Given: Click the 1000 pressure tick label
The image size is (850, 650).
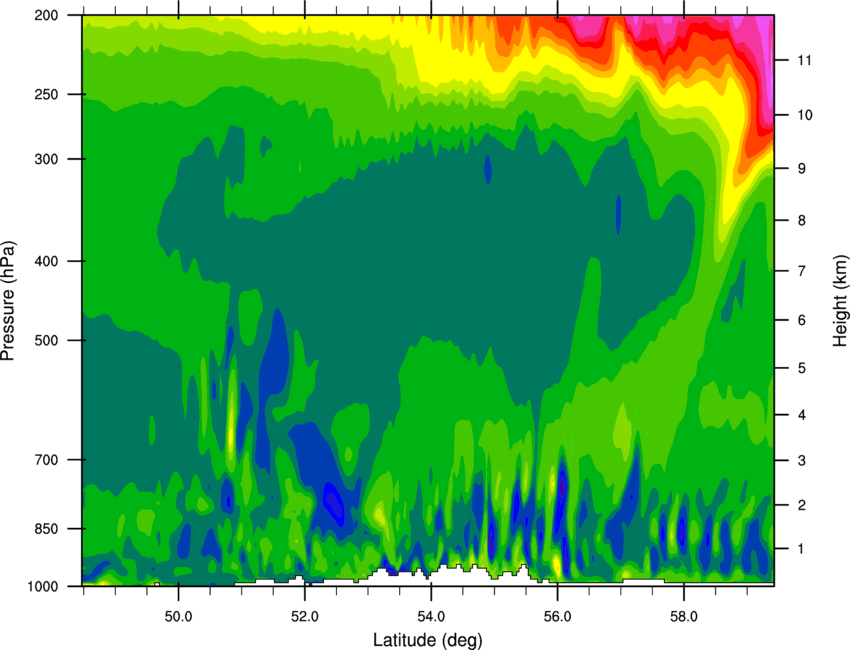Looking at the screenshot, I should [x=42, y=587].
